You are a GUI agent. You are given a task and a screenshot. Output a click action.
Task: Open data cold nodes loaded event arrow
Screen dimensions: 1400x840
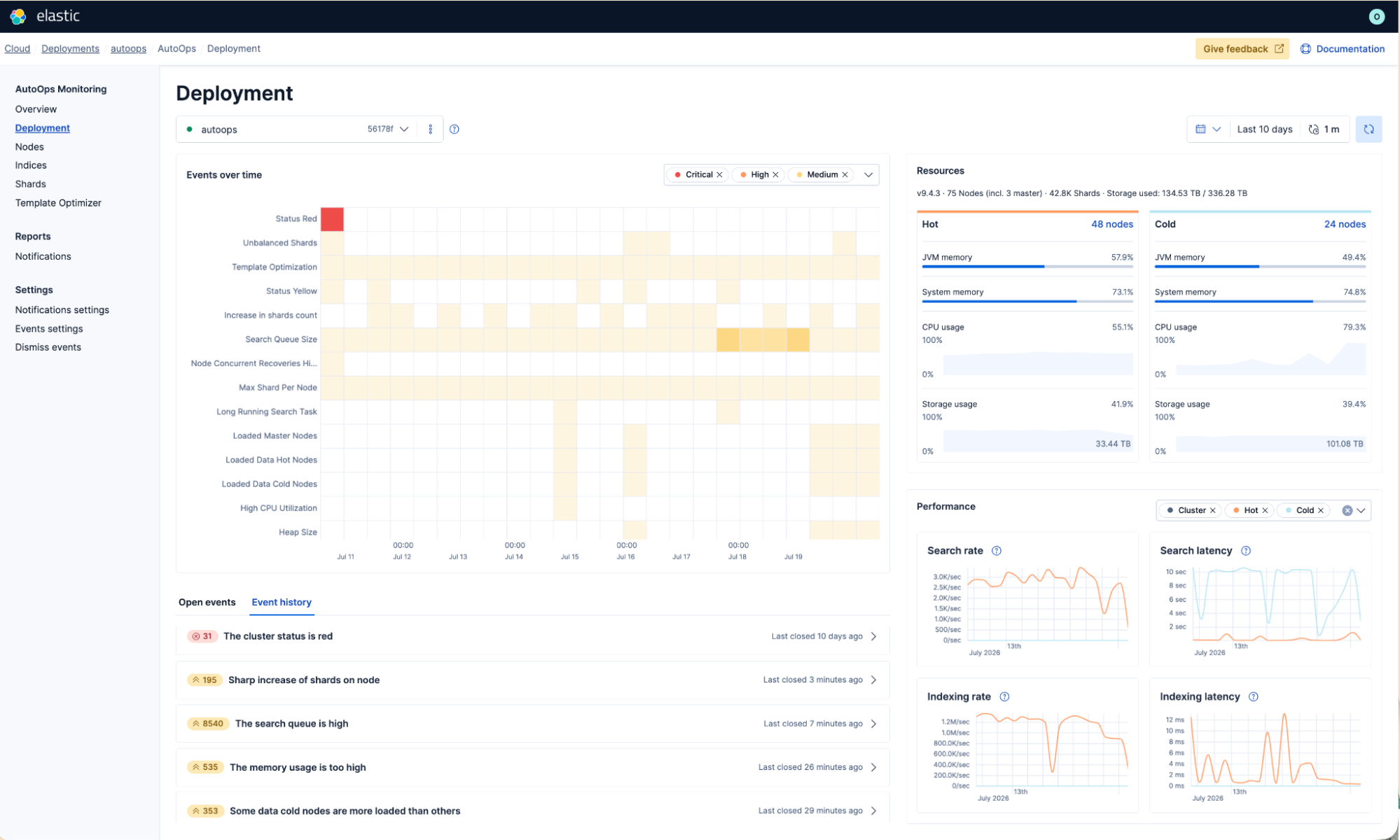pyautogui.click(x=873, y=811)
